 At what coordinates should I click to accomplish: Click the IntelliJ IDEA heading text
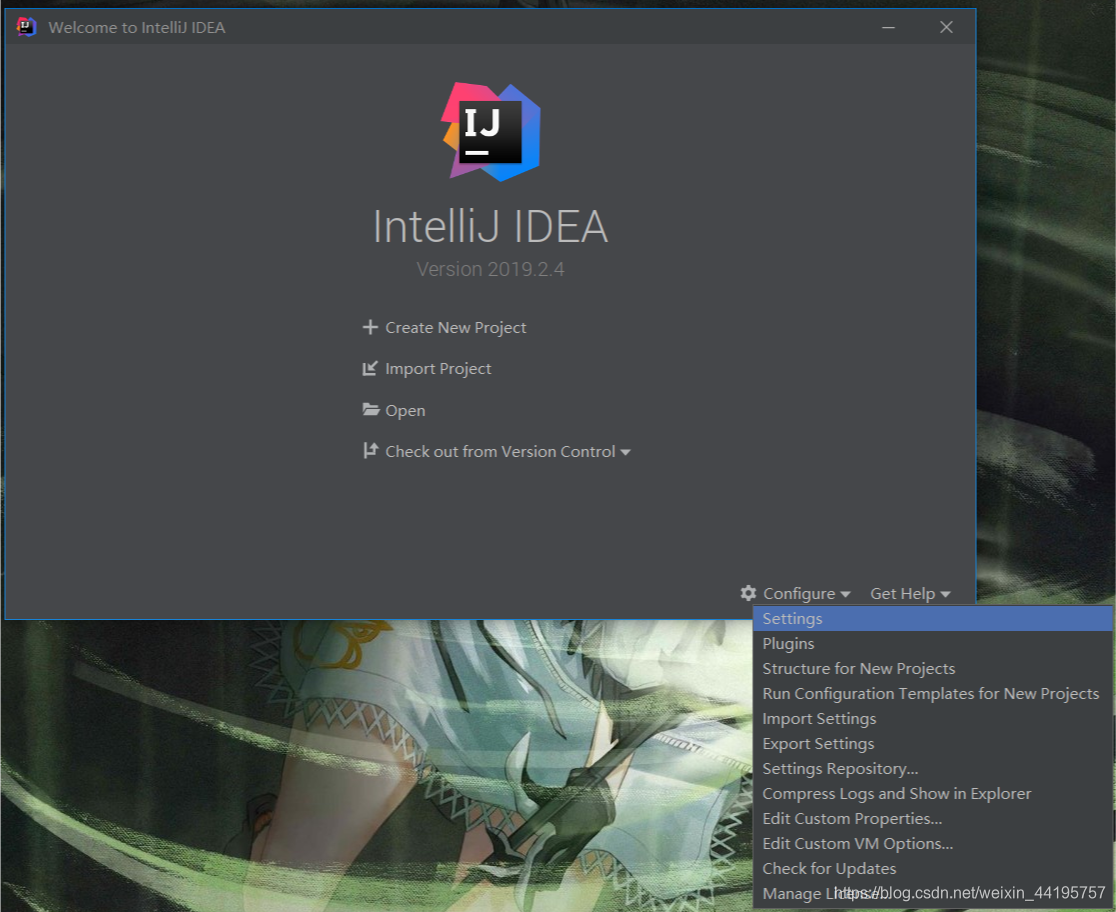tap(490, 226)
